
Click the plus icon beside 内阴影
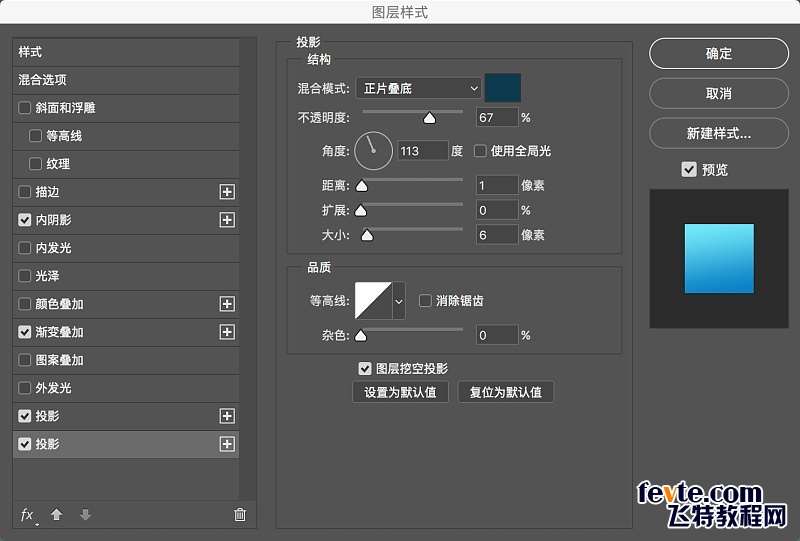click(x=227, y=220)
